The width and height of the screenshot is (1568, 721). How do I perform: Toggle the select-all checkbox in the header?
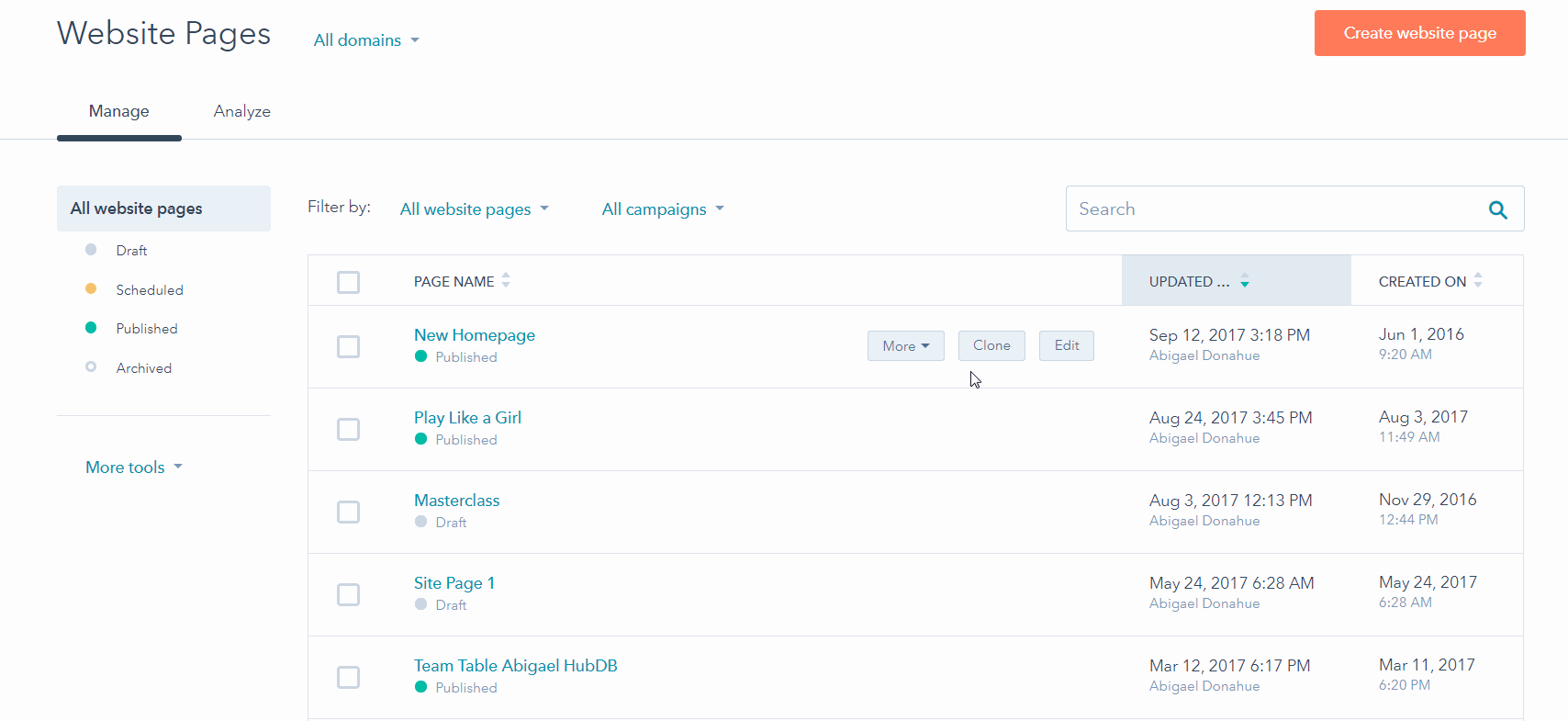[x=348, y=282]
